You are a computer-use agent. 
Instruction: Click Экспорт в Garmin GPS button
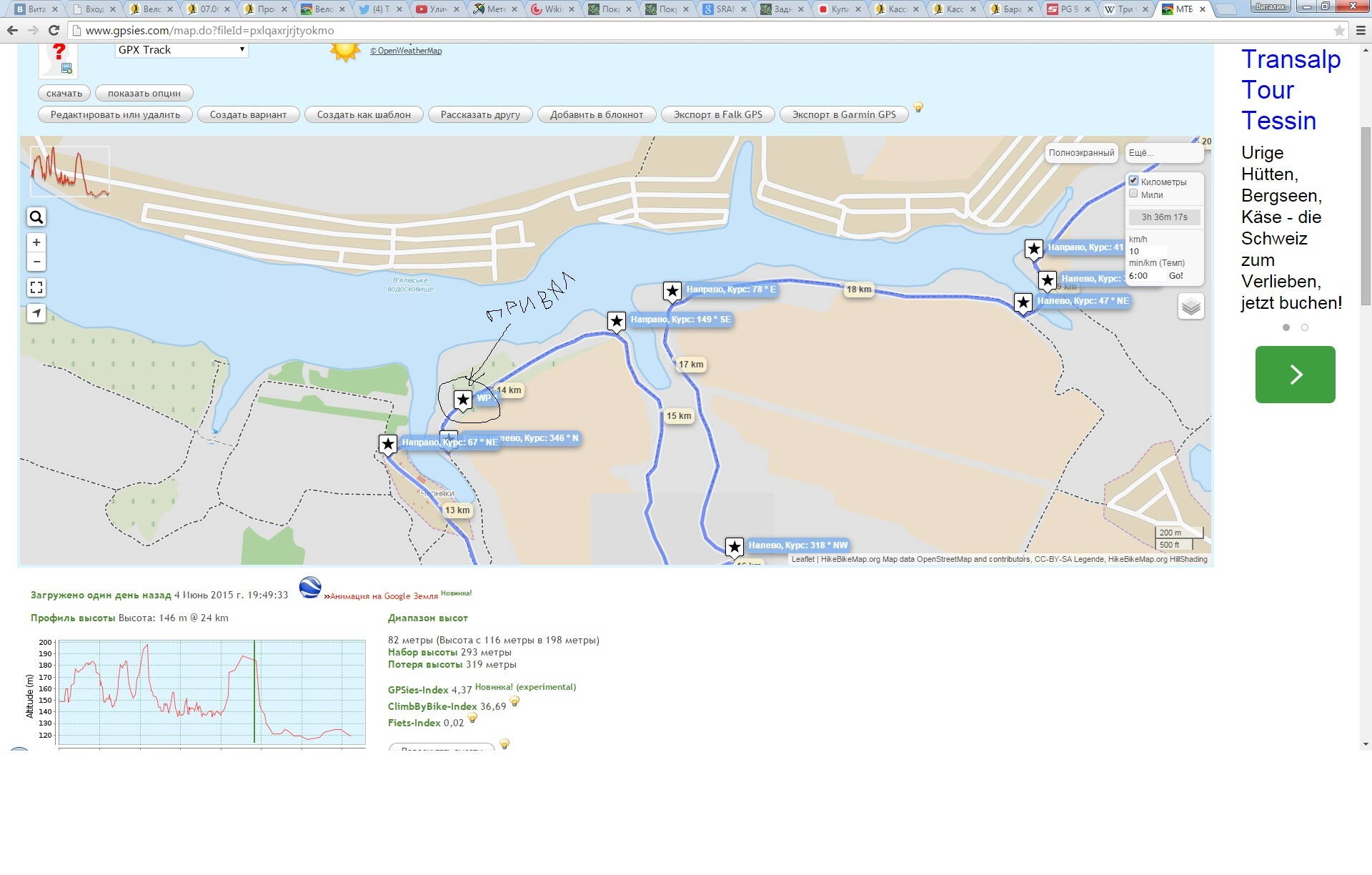[843, 115]
